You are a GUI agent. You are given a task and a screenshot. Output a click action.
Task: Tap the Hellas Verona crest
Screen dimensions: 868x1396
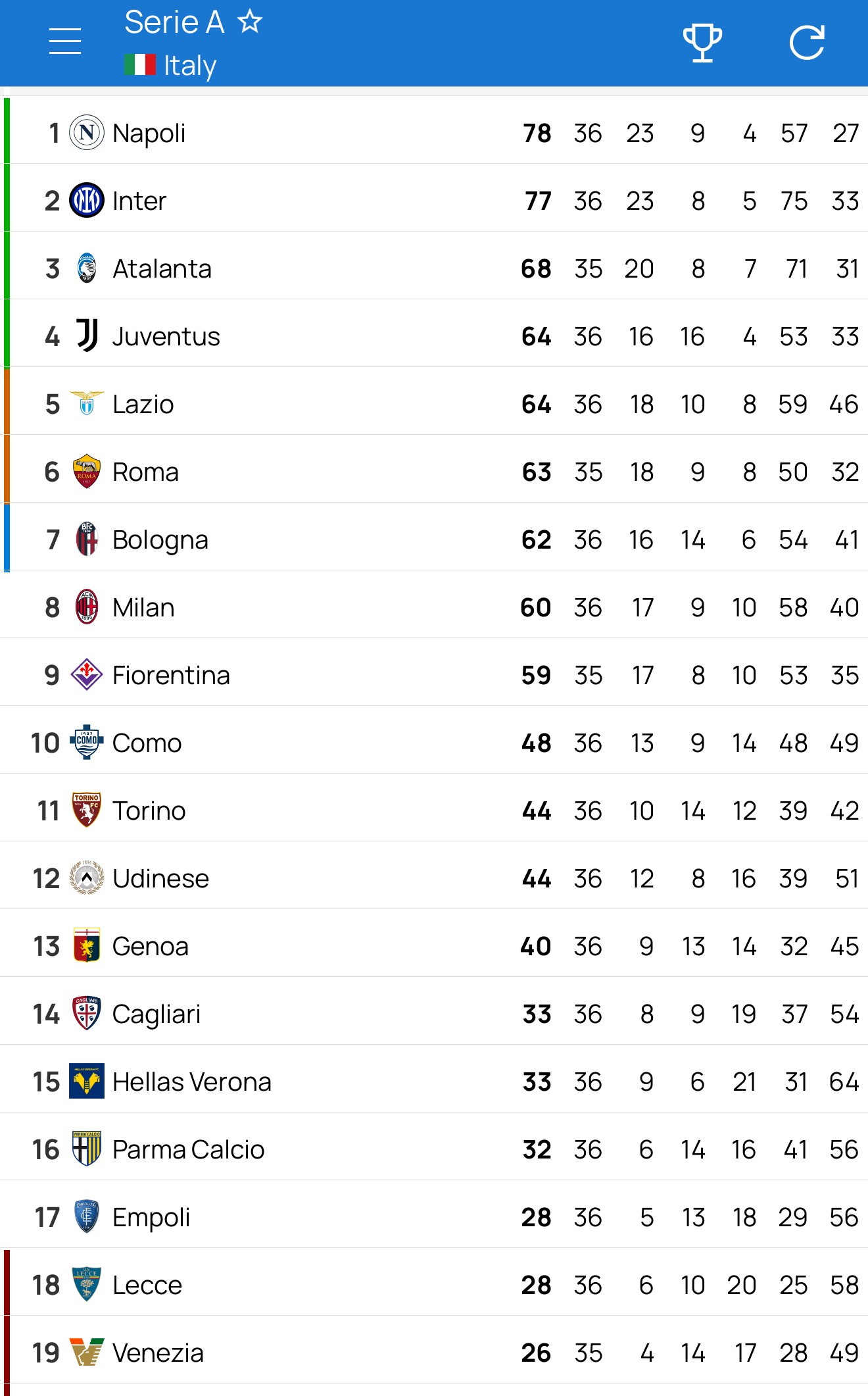click(x=87, y=1082)
